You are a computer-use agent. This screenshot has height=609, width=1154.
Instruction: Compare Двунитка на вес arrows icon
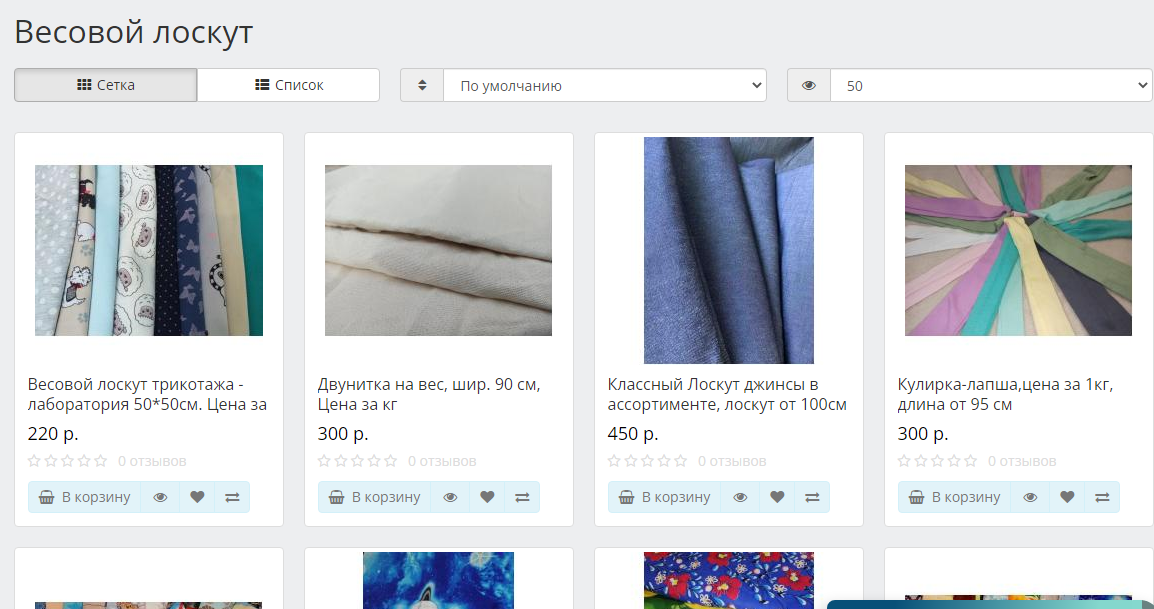coord(523,497)
